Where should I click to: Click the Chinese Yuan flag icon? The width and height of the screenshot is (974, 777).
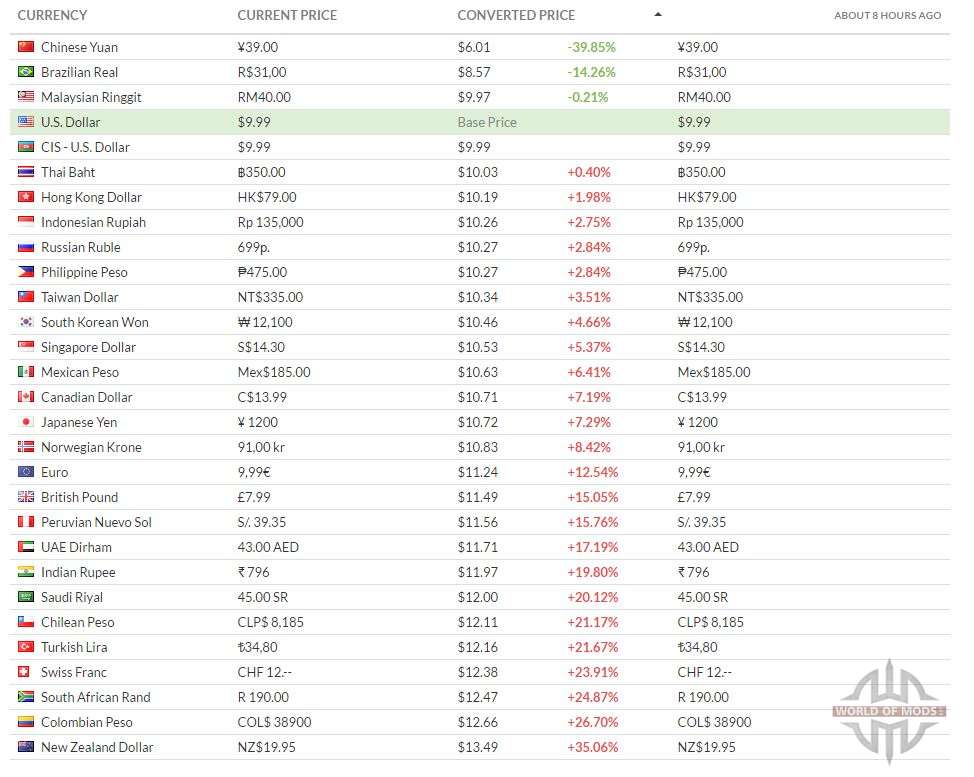[26, 47]
